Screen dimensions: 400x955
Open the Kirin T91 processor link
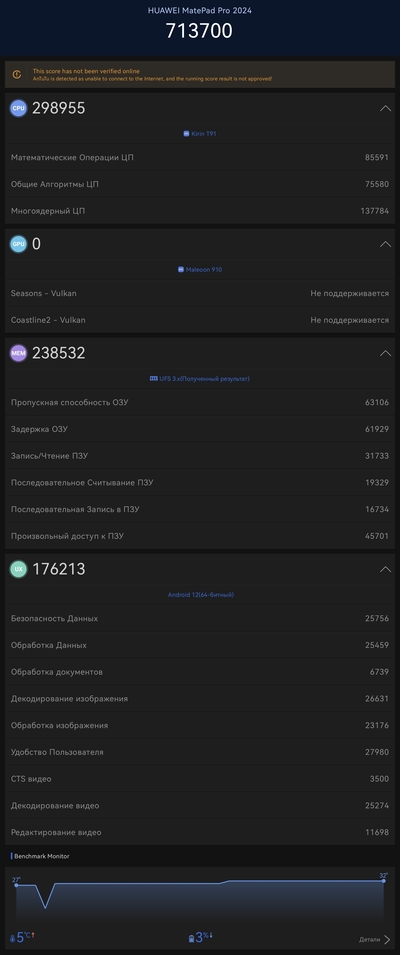click(x=204, y=133)
